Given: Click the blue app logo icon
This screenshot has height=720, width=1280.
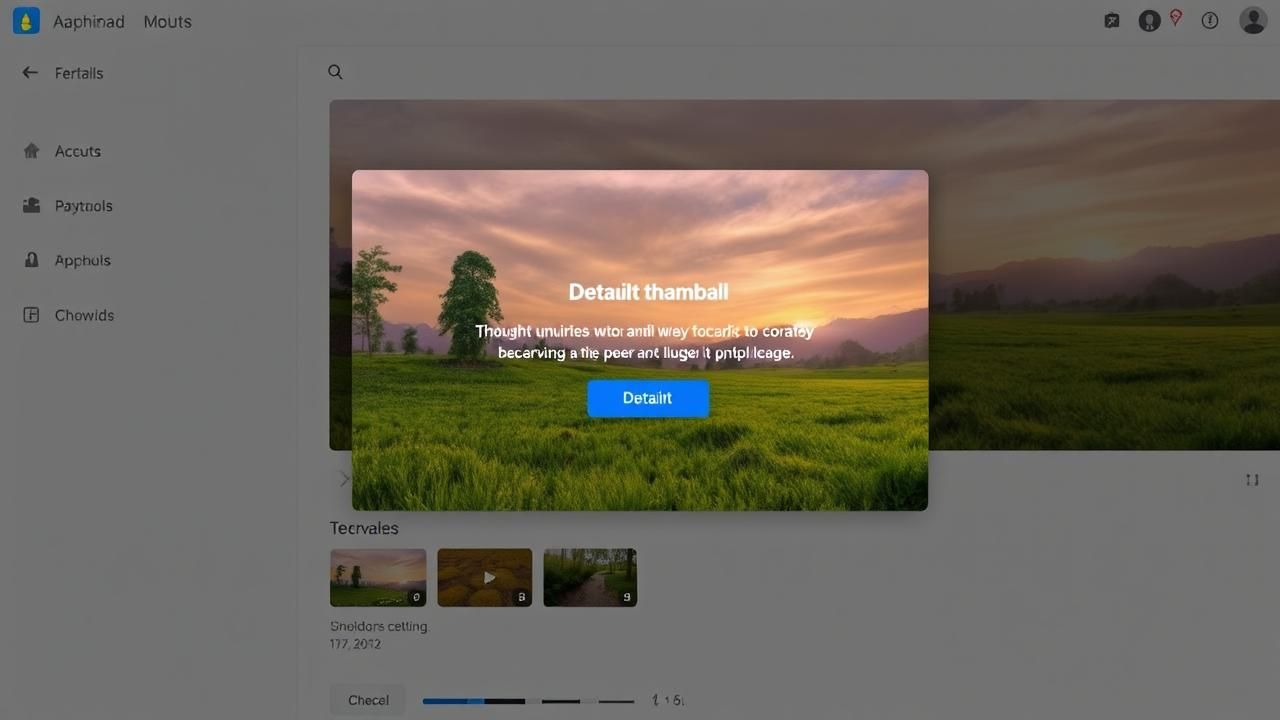Looking at the screenshot, I should tap(26, 21).
